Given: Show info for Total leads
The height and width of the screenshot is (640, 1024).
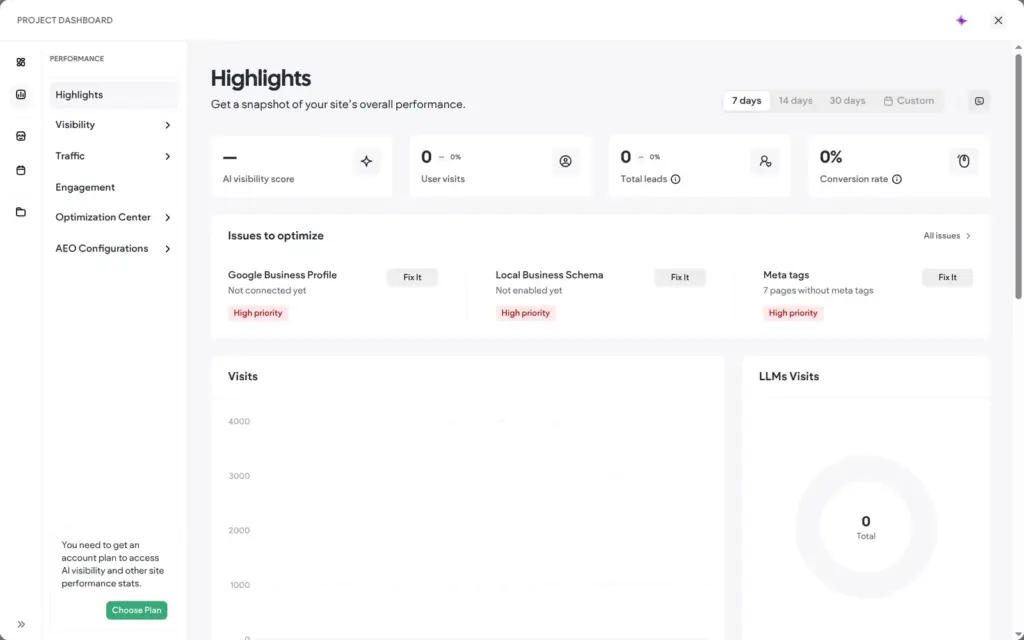Looking at the screenshot, I should [675, 179].
